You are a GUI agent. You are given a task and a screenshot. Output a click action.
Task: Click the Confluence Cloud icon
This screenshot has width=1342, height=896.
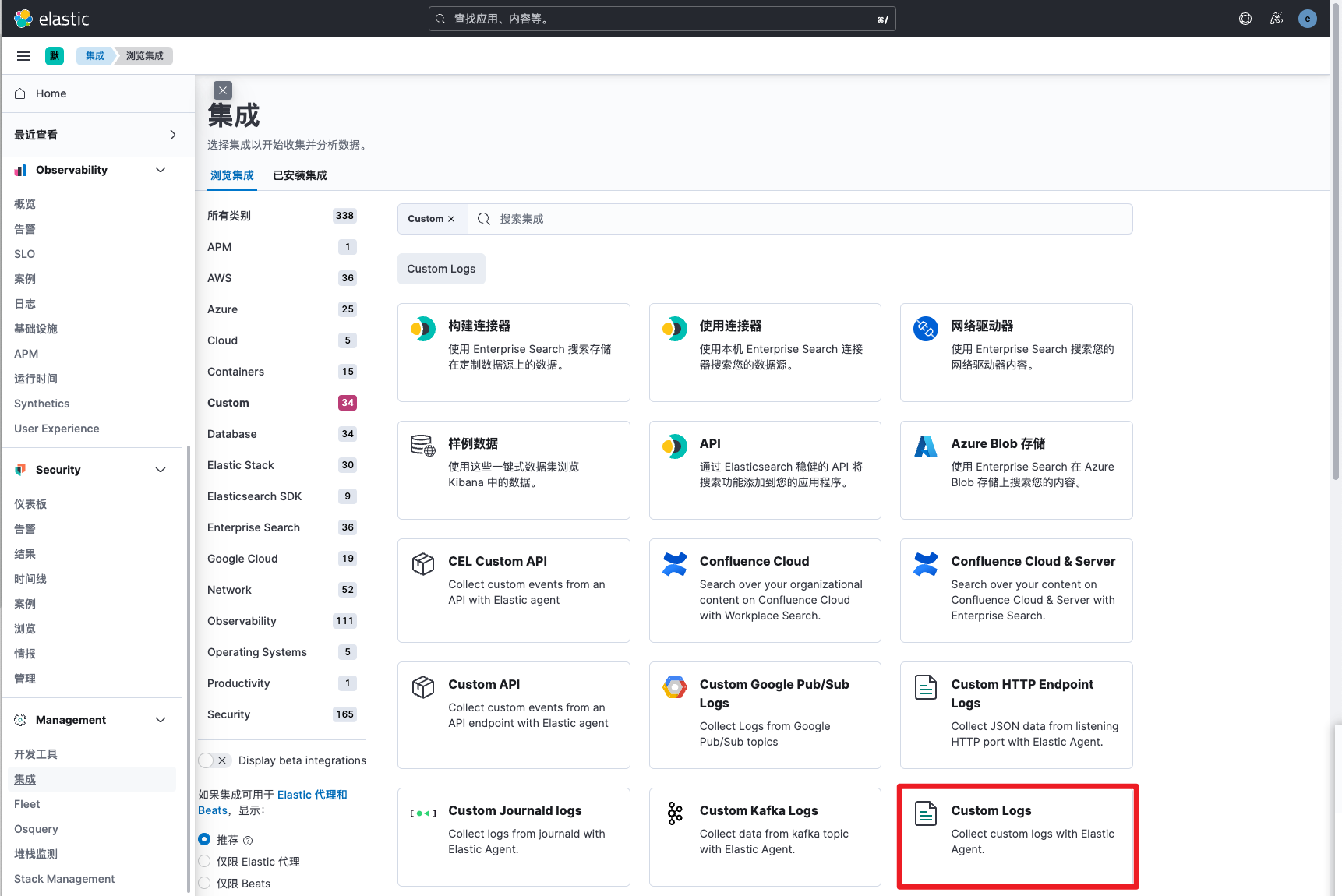pyautogui.click(x=675, y=564)
